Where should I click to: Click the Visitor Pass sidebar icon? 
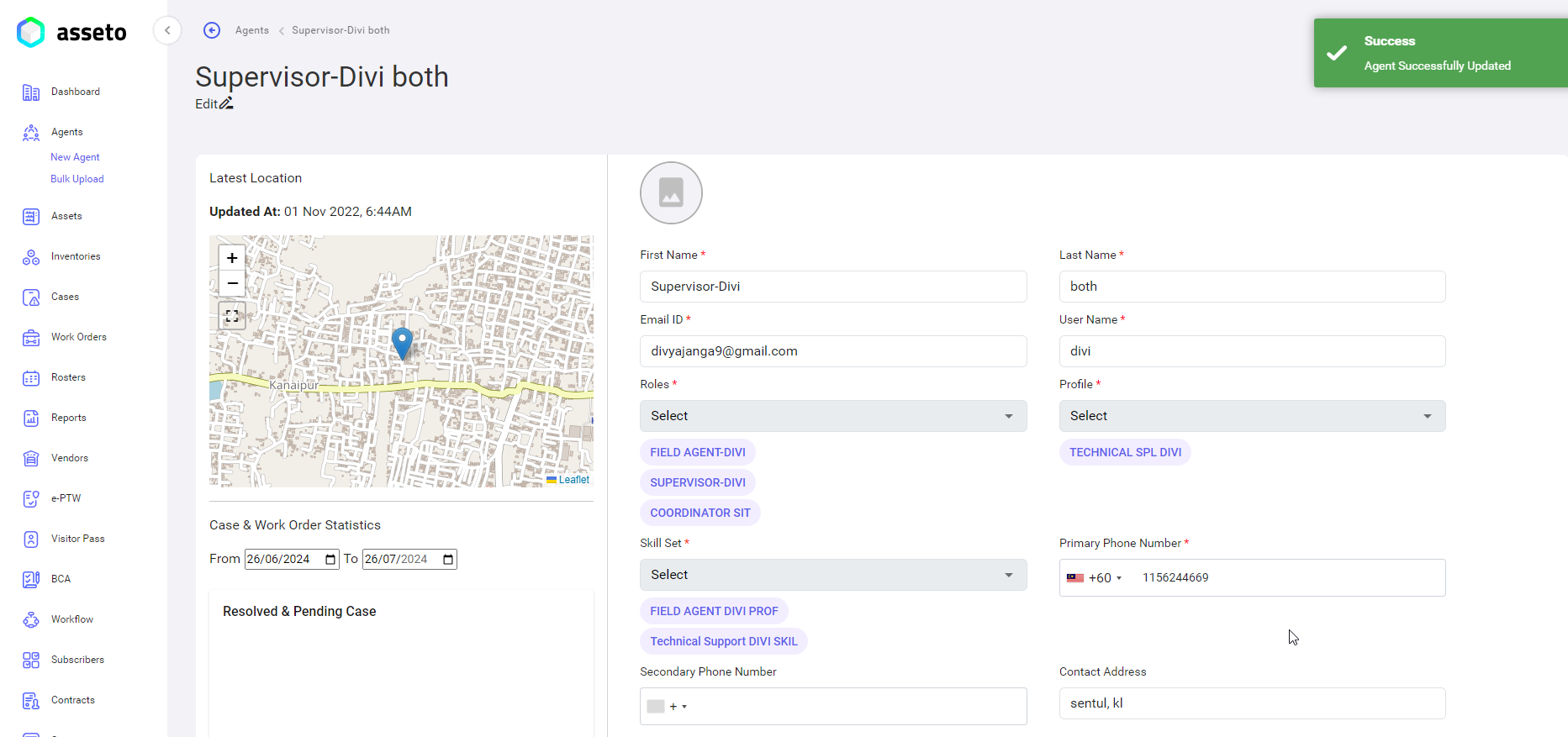click(x=31, y=540)
